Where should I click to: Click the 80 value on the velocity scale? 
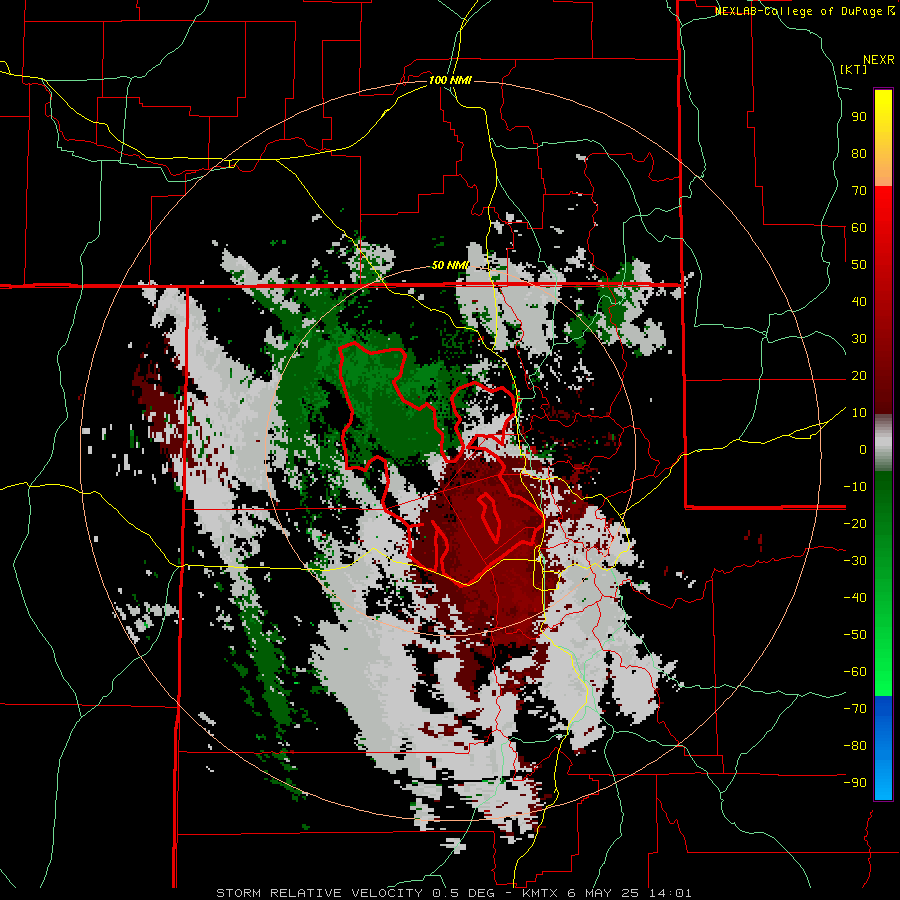[x=859, y=153]
